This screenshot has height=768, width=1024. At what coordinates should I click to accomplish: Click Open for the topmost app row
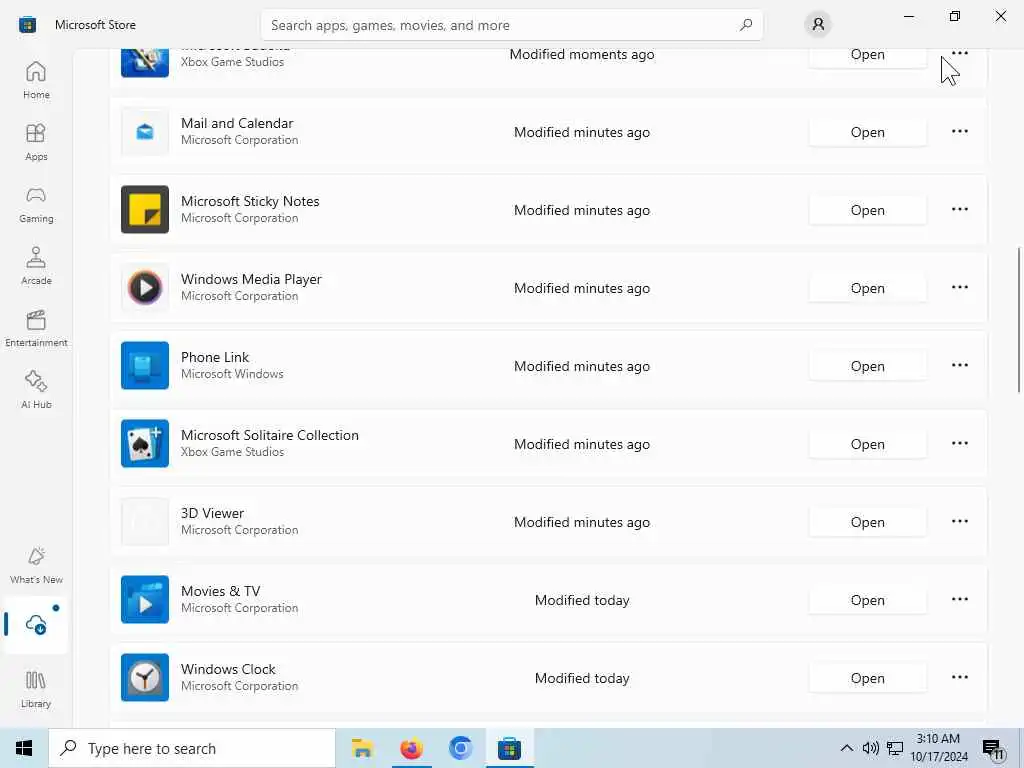pyautogui.click(x=867, y=56)
